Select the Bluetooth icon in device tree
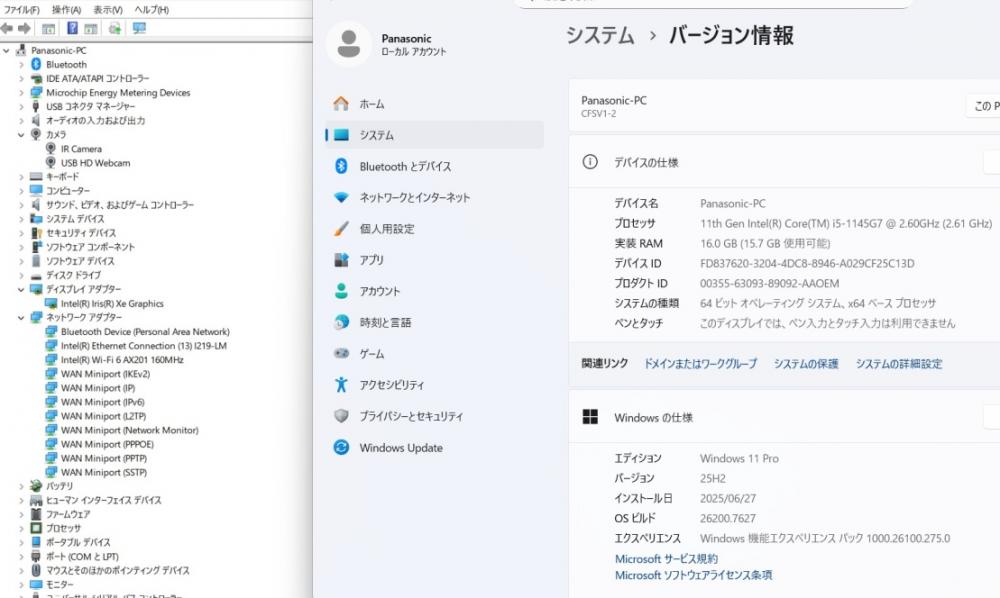 [36, 64]
